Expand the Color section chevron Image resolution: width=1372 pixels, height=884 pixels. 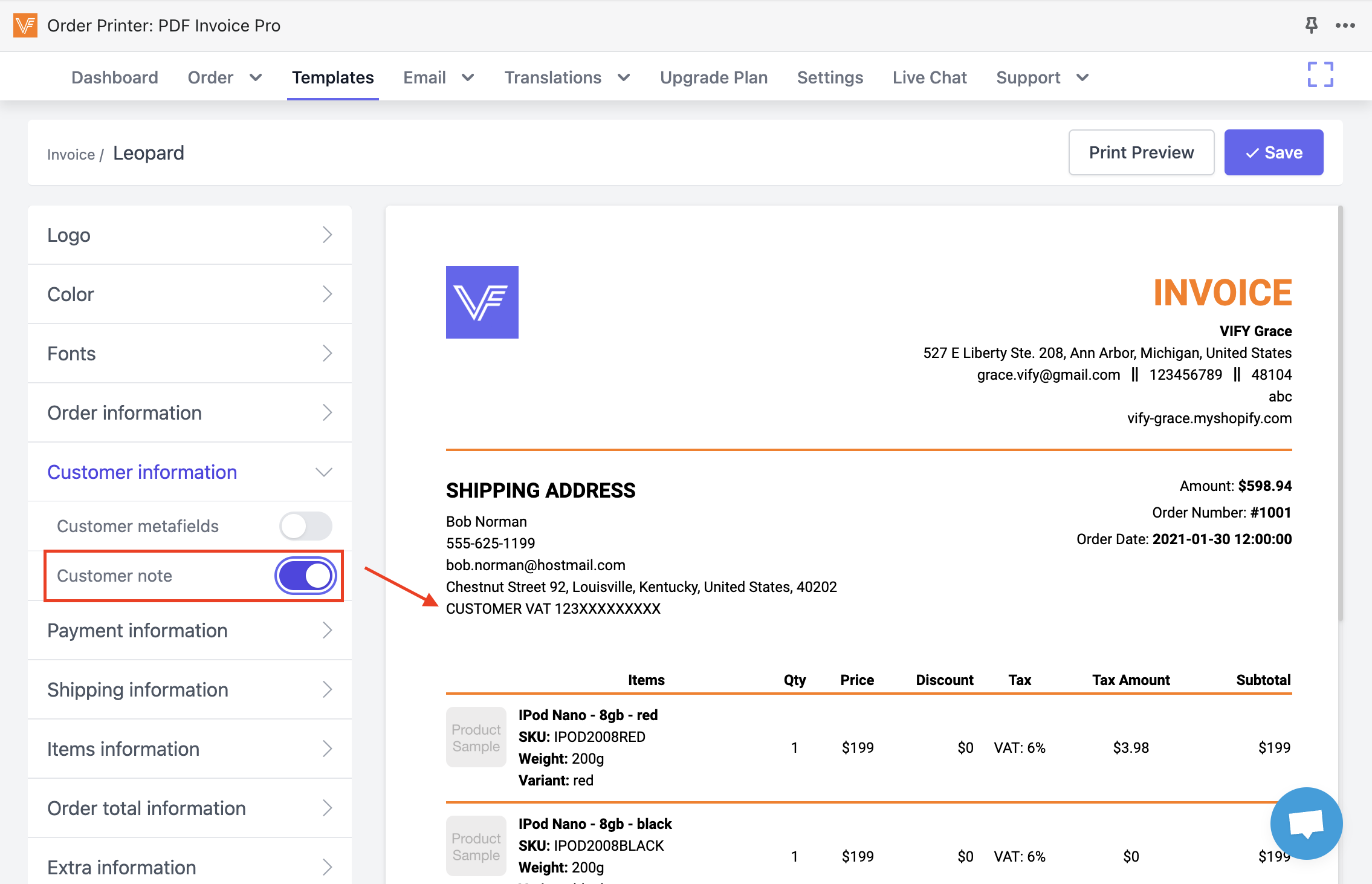coord(327,294)
